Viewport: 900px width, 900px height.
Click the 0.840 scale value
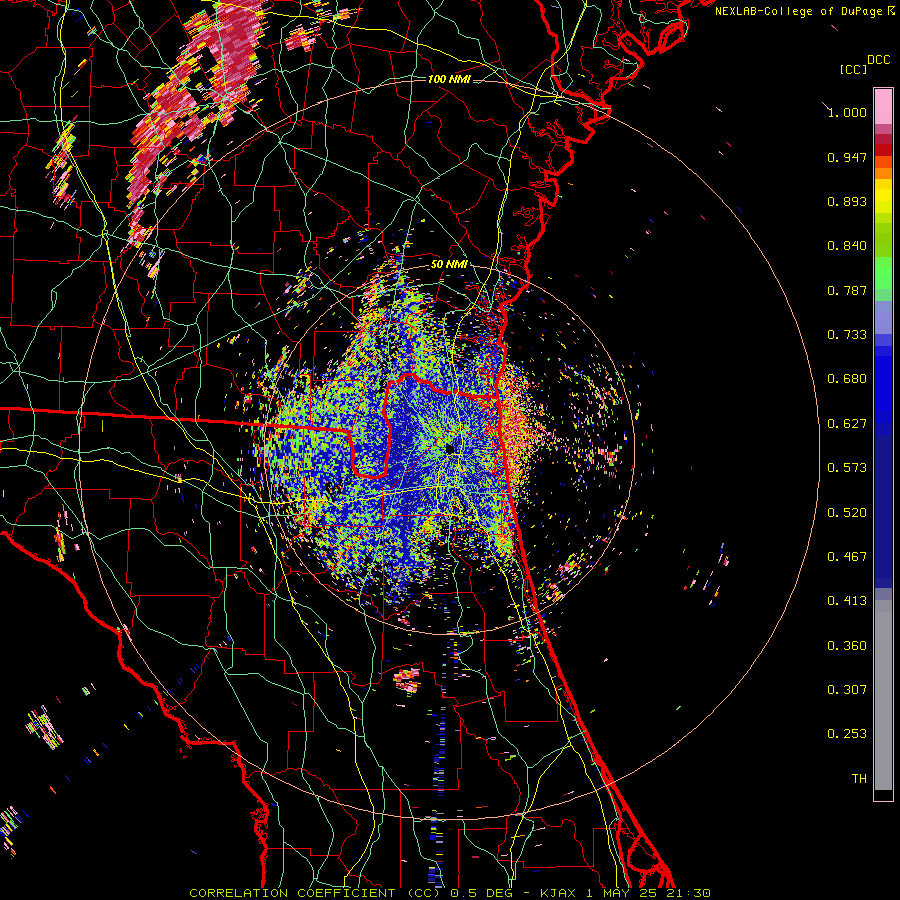point(847,246)
